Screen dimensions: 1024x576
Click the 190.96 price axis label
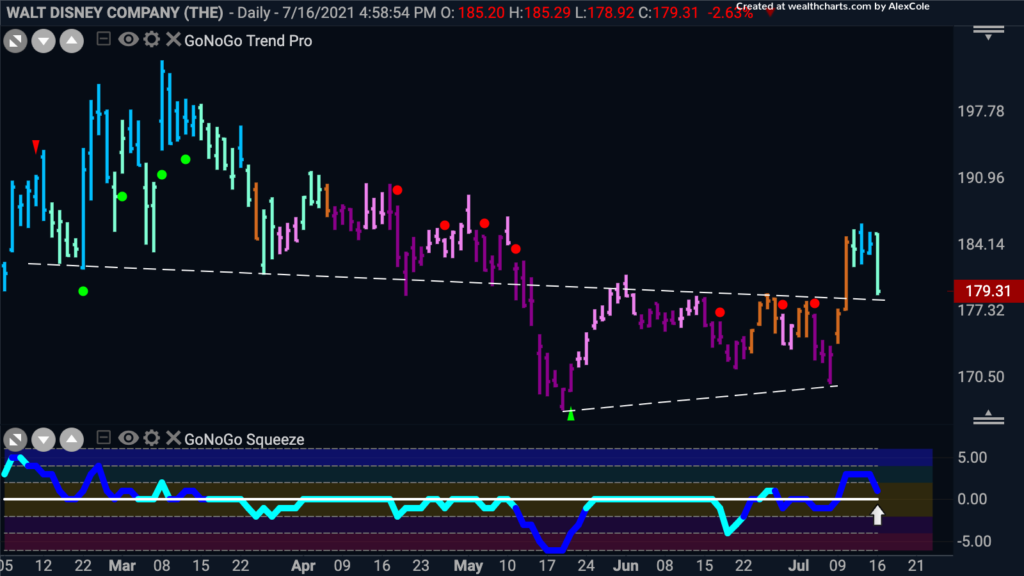(x=981, y=178)
